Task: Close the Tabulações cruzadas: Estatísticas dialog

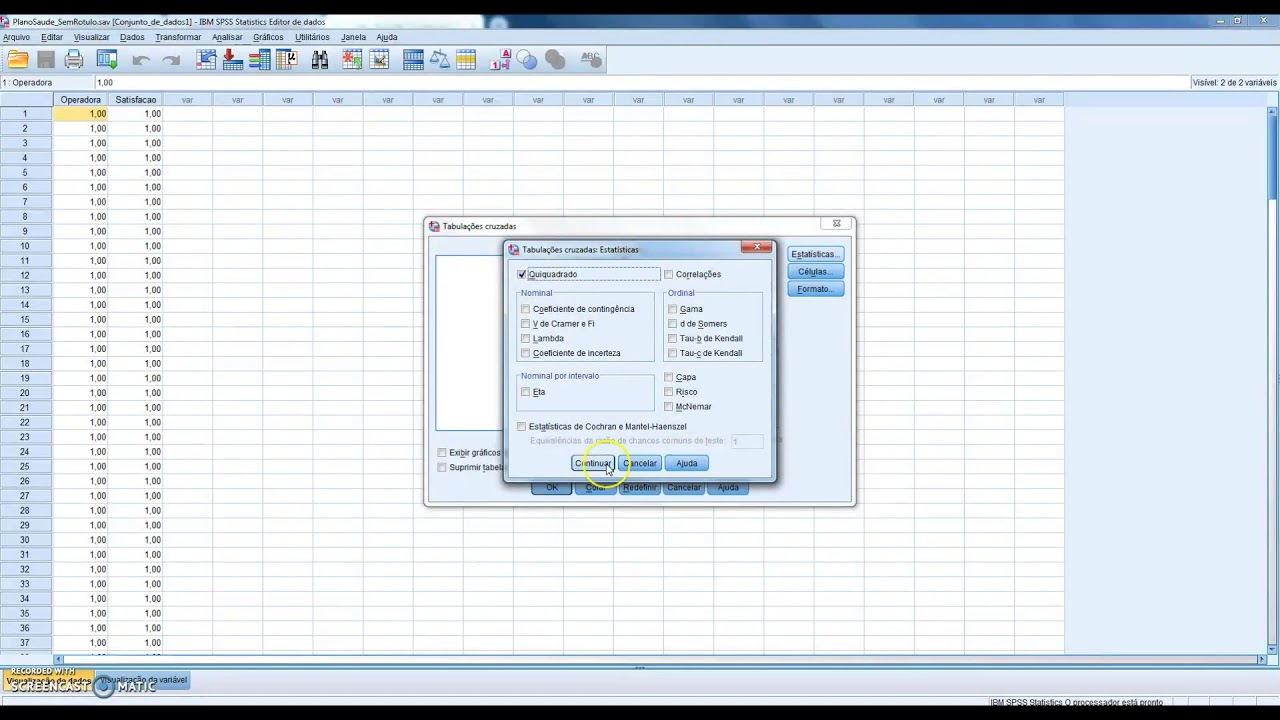Action: pos(757,247)
